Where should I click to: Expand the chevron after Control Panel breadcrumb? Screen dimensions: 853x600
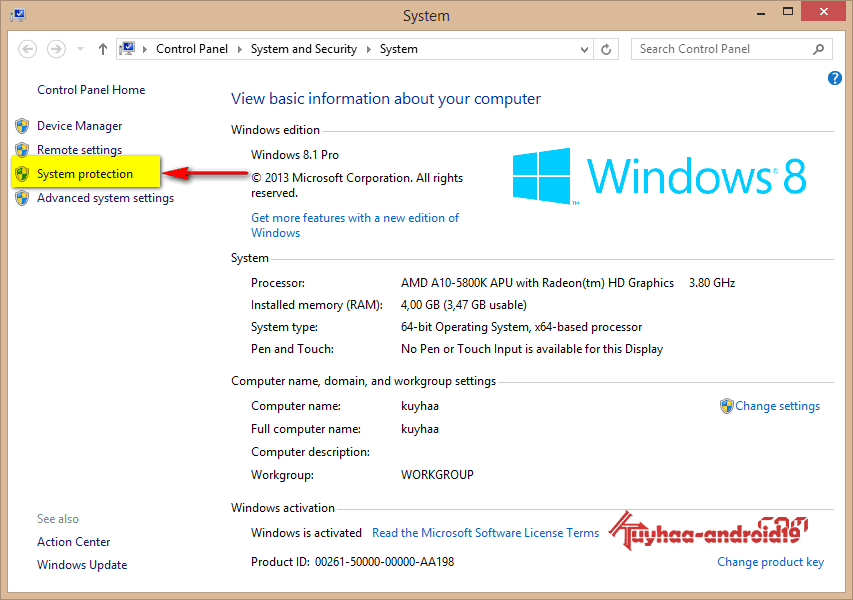click(x=239, y=49)
